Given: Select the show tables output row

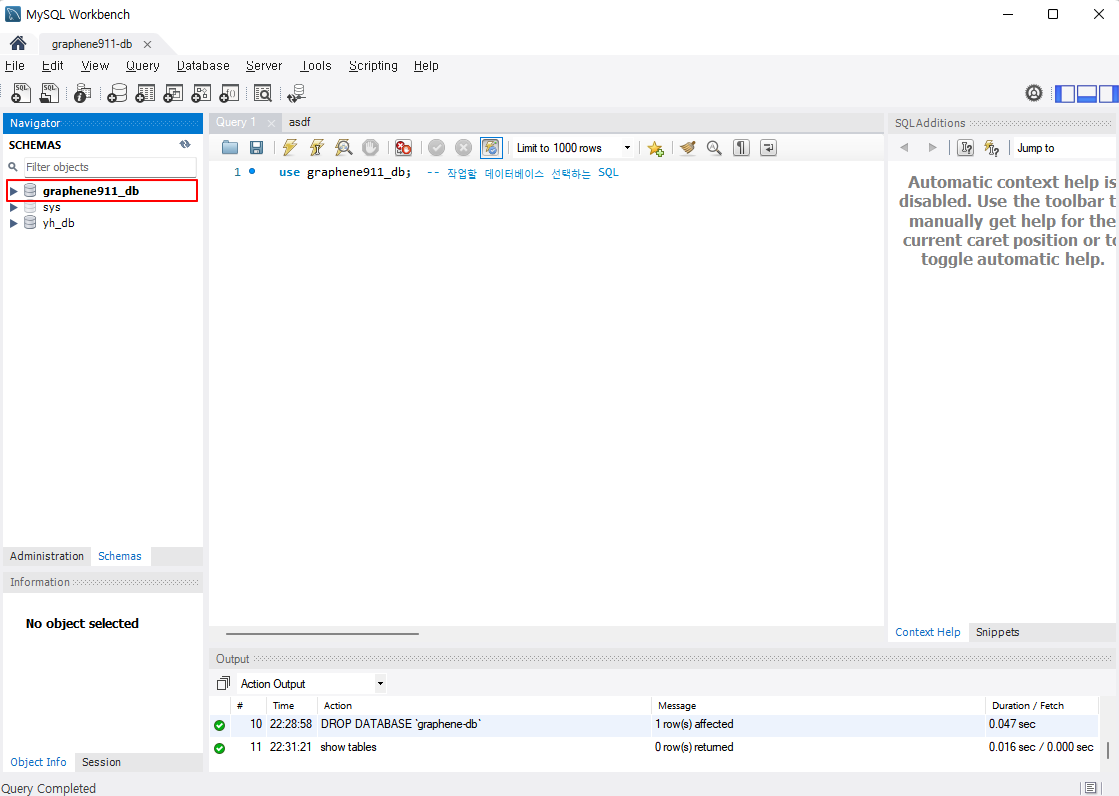Looking at the screenshot, I should [654, 747].
